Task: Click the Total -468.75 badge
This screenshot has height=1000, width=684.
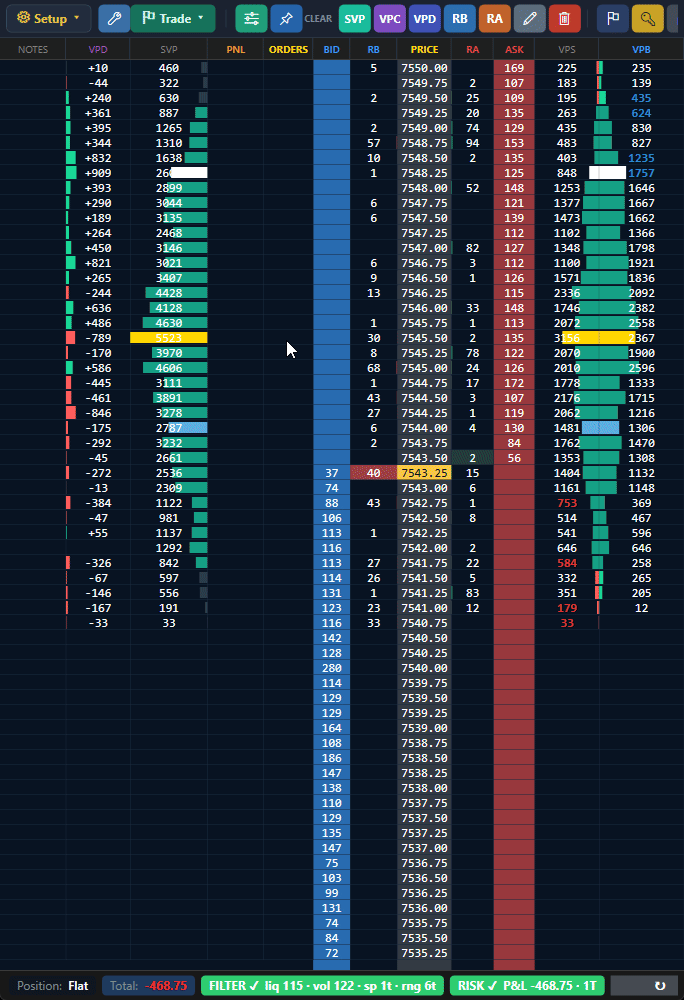Action: pos(149,985)
